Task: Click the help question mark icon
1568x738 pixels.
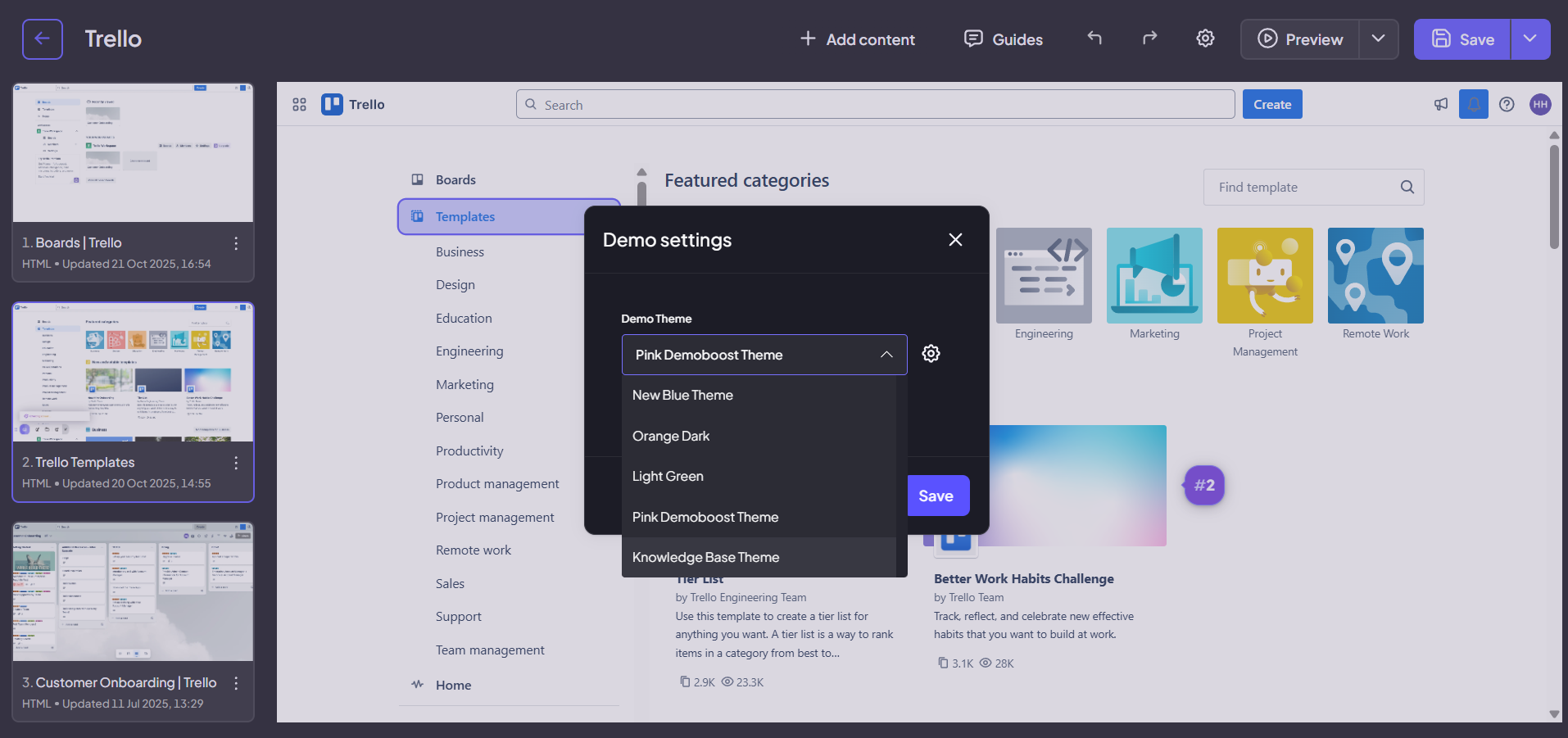Action: click(x=1507, y=104)
